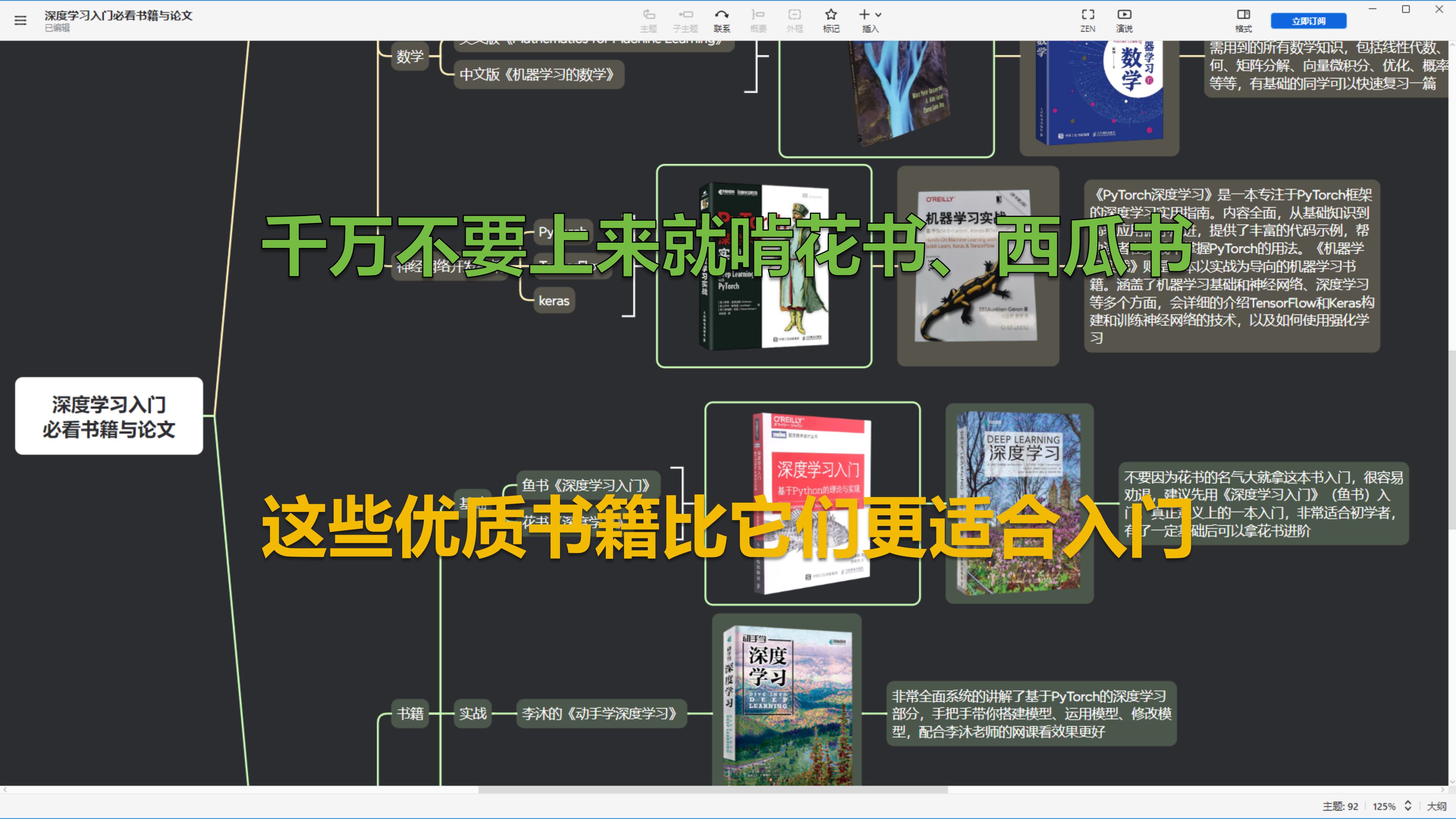
Task: Start the Pitch presentation mode
Action: click(x=1124, y=20)
